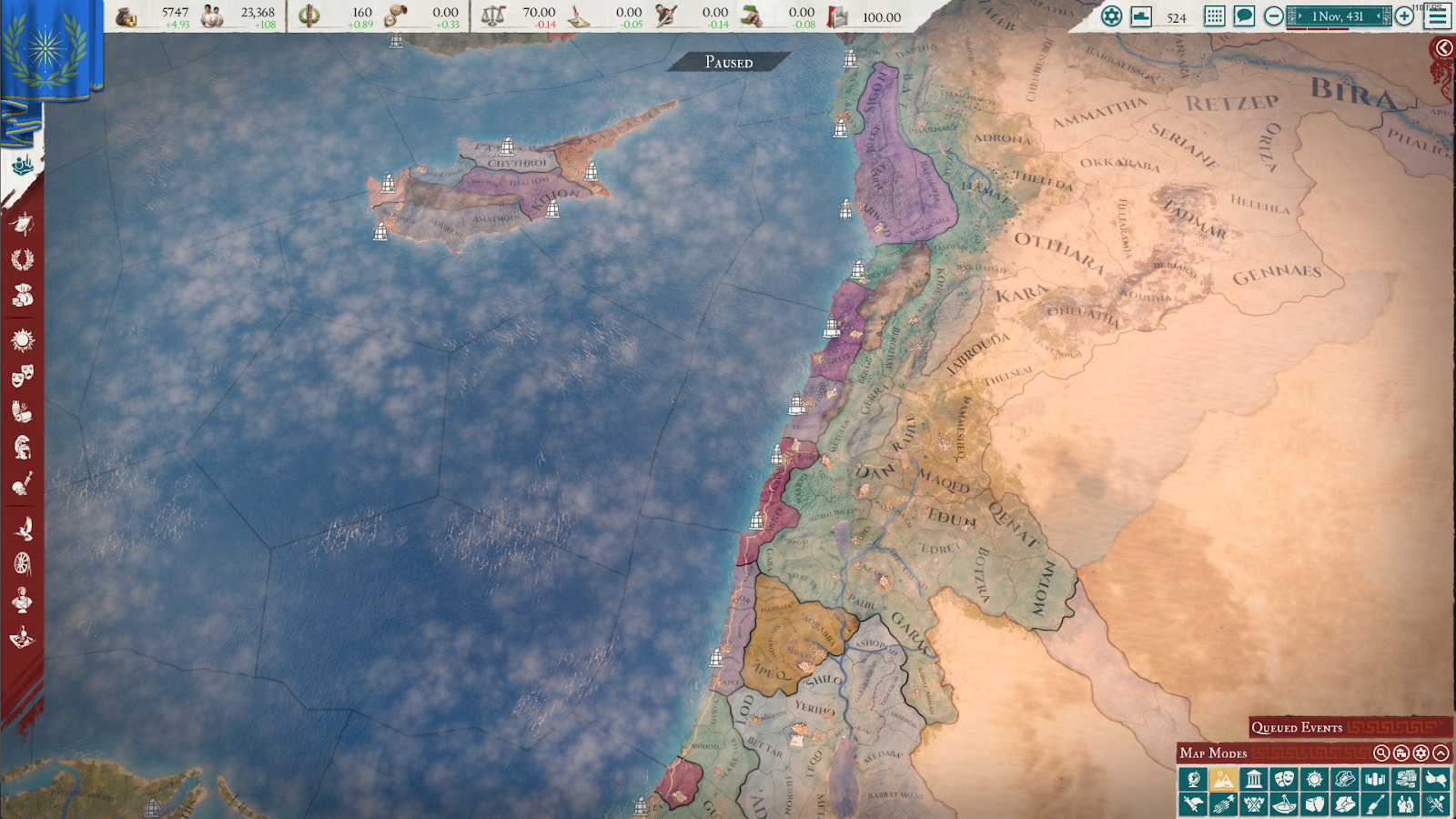
Task: Switch to sun religion map mode
Action: coord(1314,779)
